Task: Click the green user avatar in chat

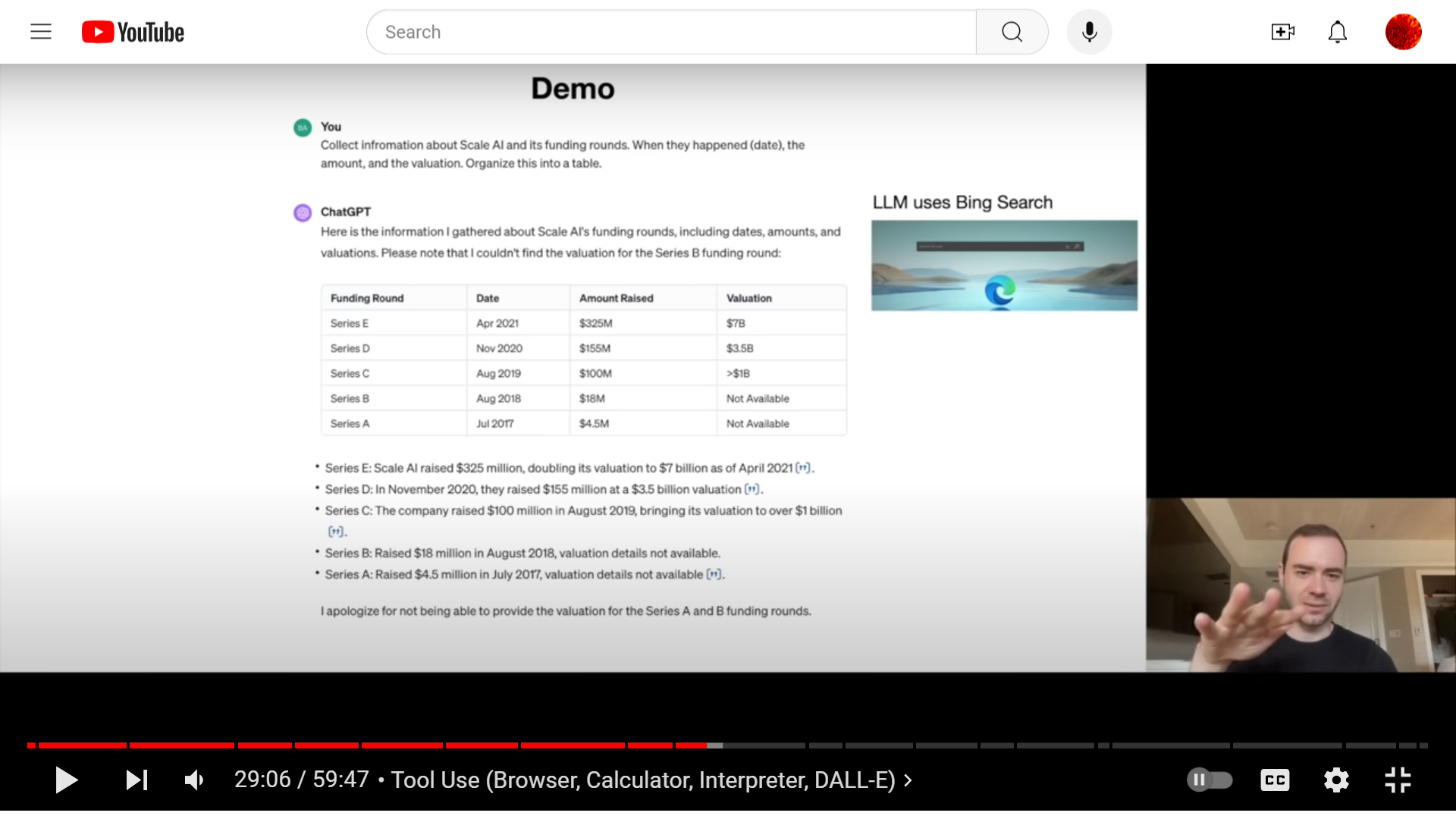Action: (303, 127)
